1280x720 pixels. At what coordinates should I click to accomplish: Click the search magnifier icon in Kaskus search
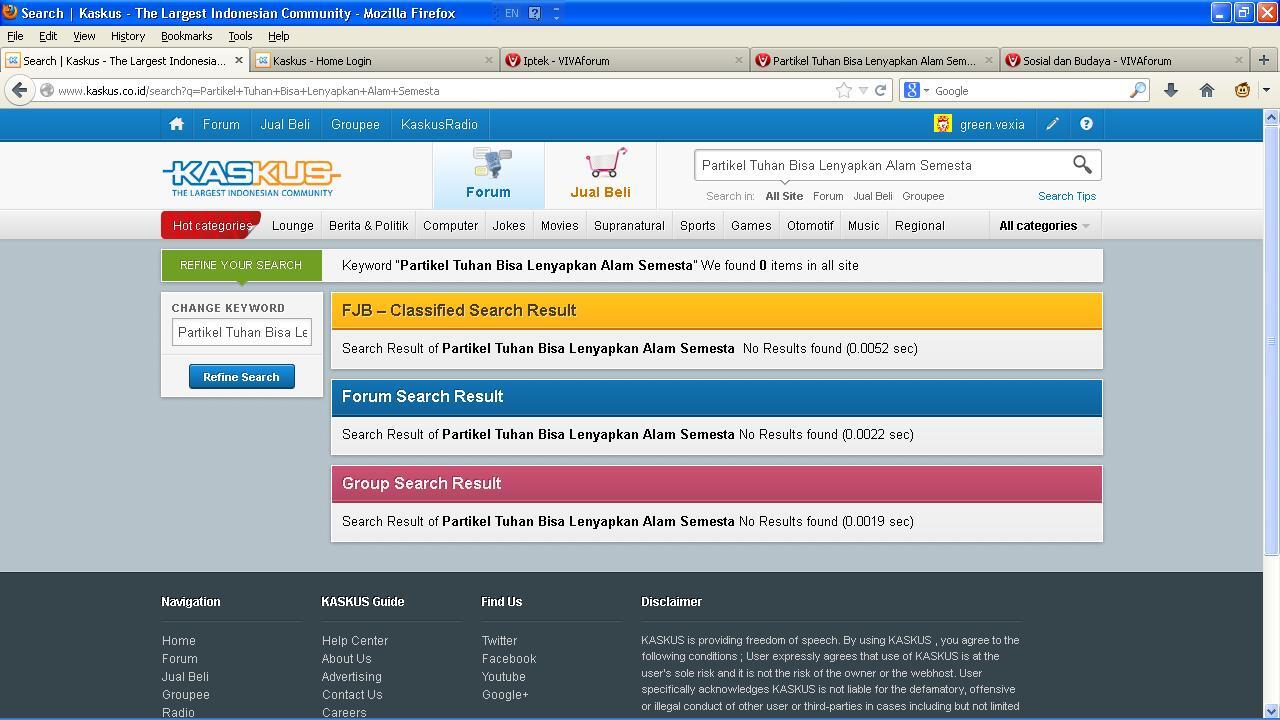pyautogui.click(x=1082, y=164)
